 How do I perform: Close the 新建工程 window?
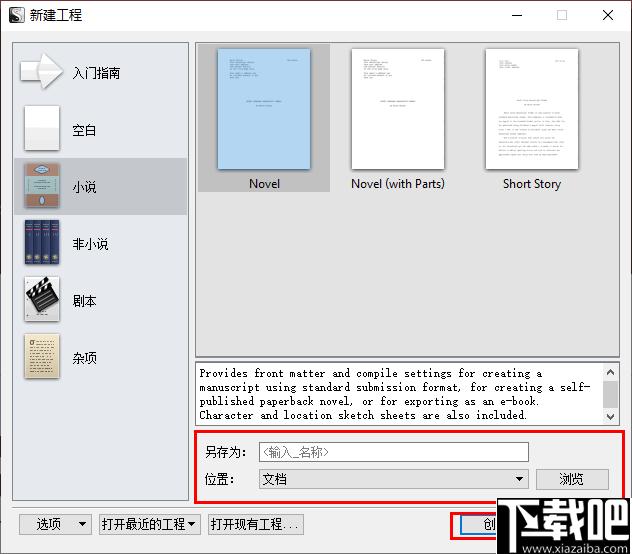click(x=608, y=15)
